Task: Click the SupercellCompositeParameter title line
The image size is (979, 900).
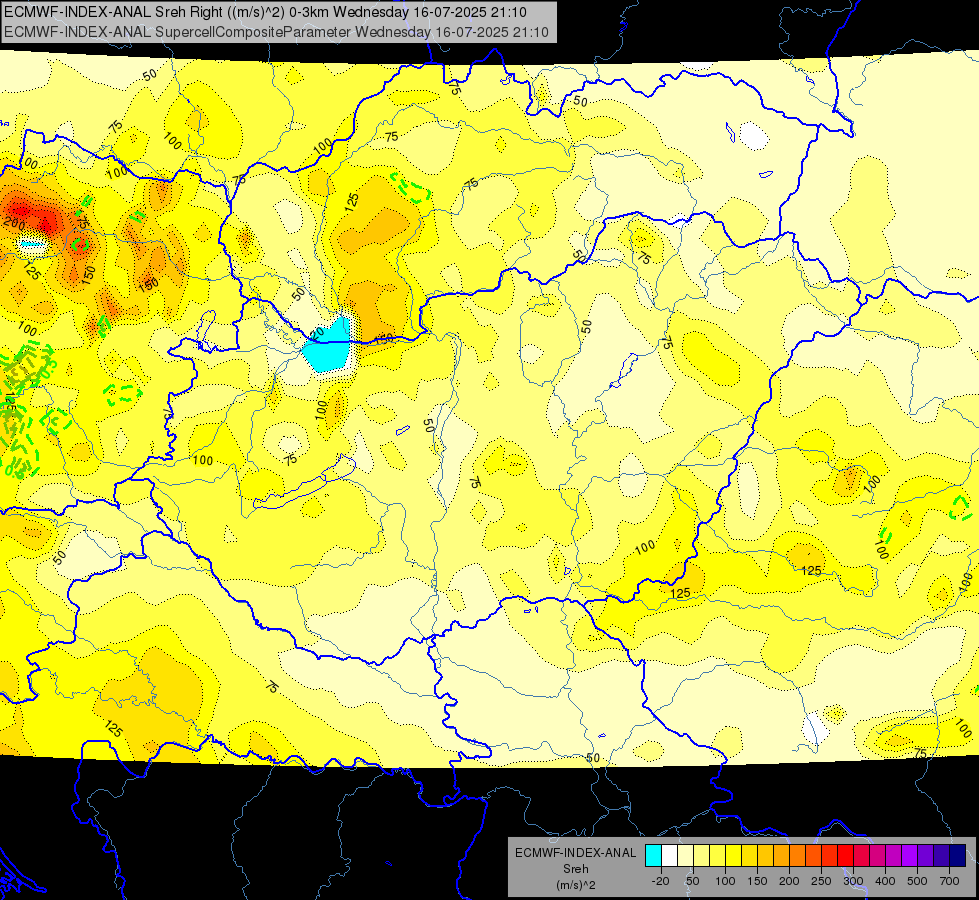Action: pyautogui.click(x=277, y=32)
